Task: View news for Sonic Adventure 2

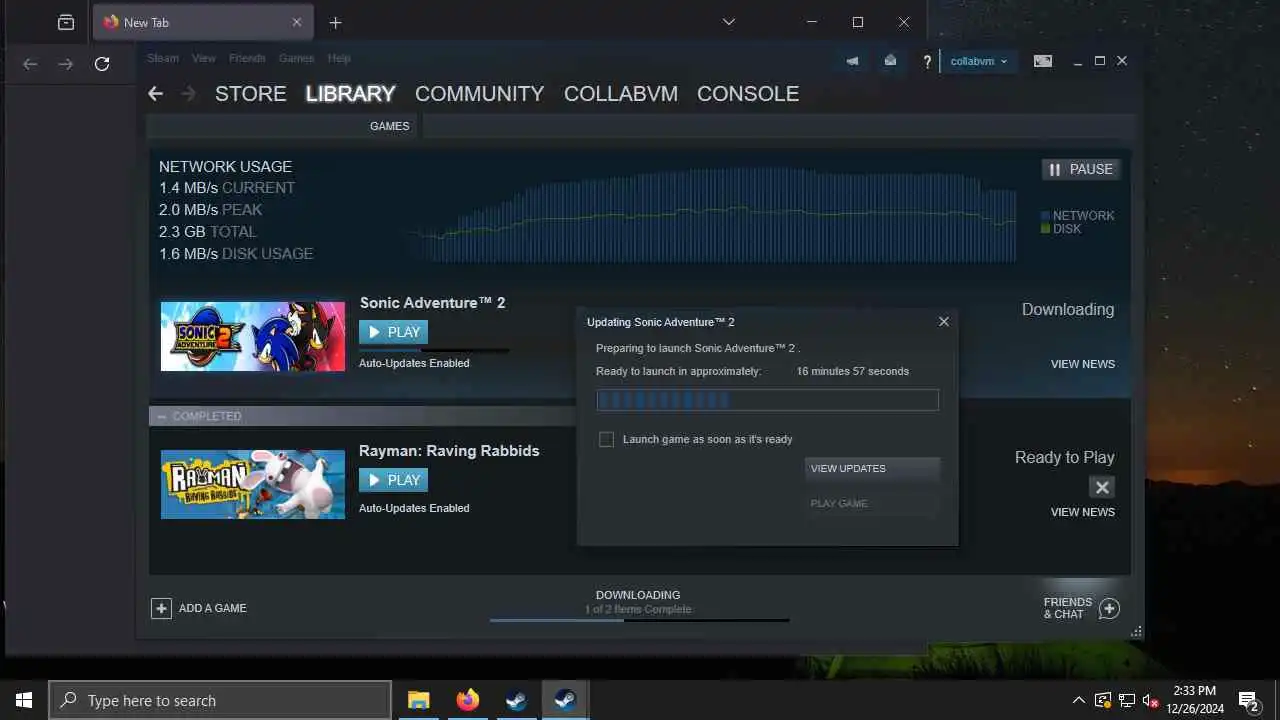Action: pos(1082,364)
